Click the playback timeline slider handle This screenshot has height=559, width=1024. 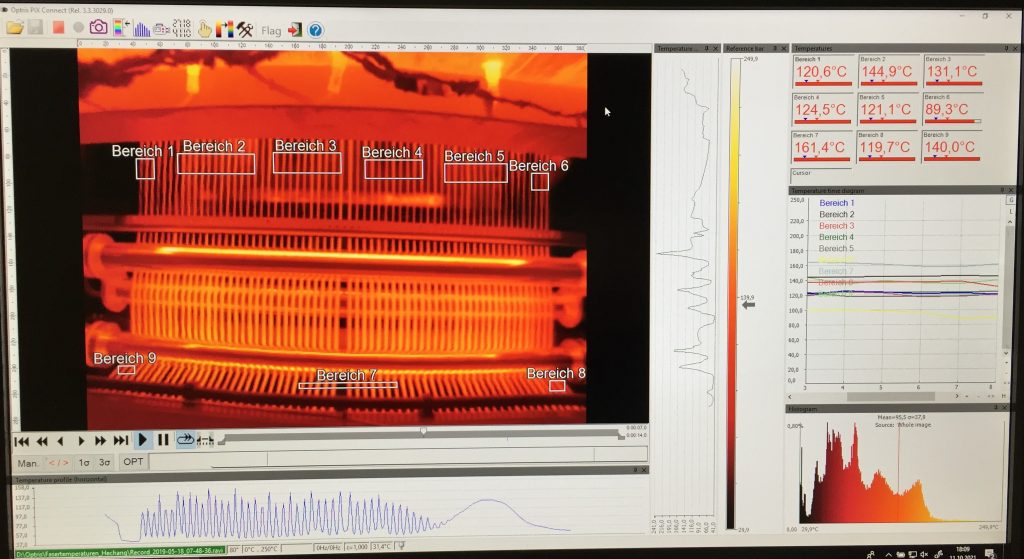tap(423, 432)
